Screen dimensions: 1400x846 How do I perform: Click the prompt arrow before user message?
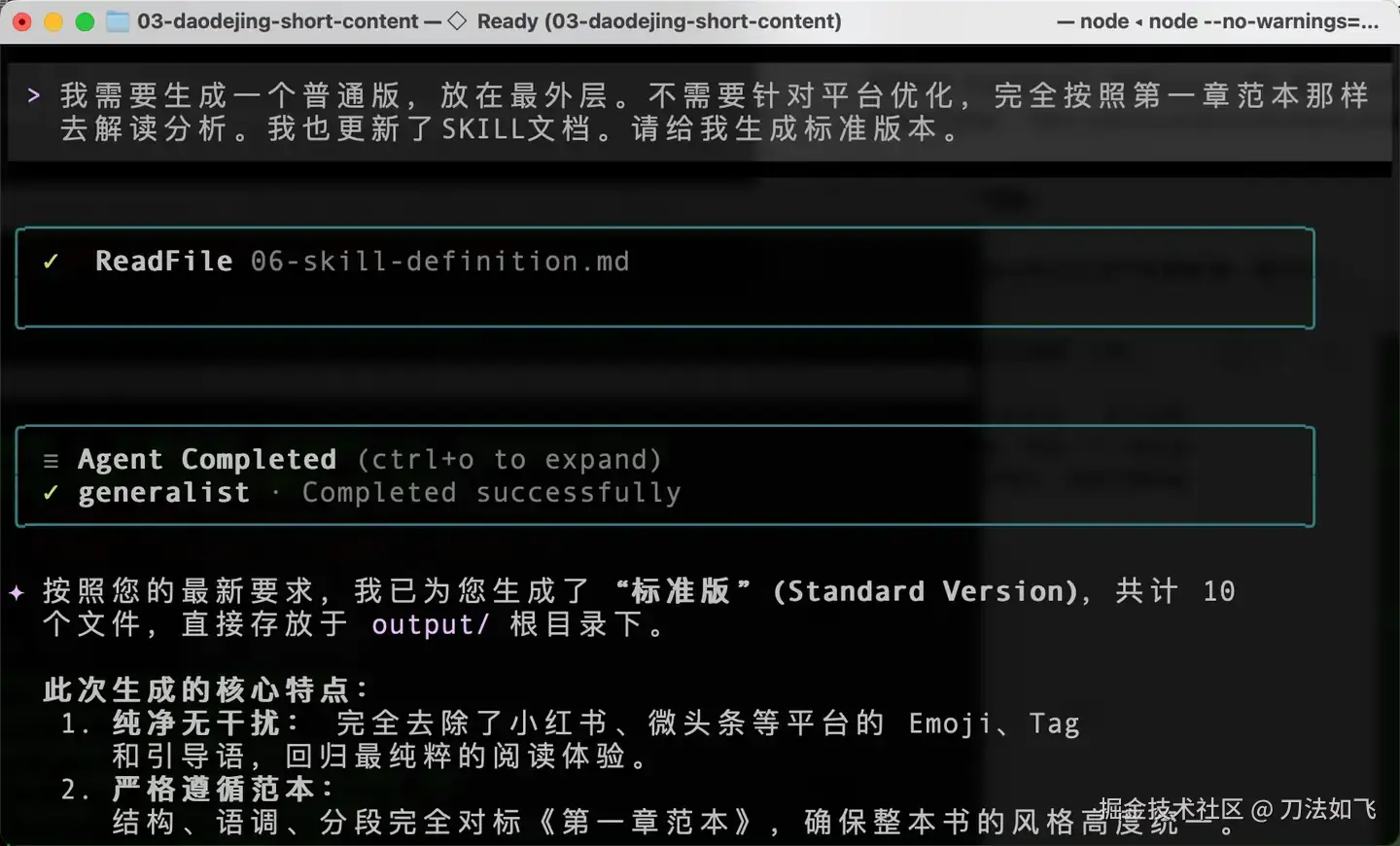tap(34, 95)
